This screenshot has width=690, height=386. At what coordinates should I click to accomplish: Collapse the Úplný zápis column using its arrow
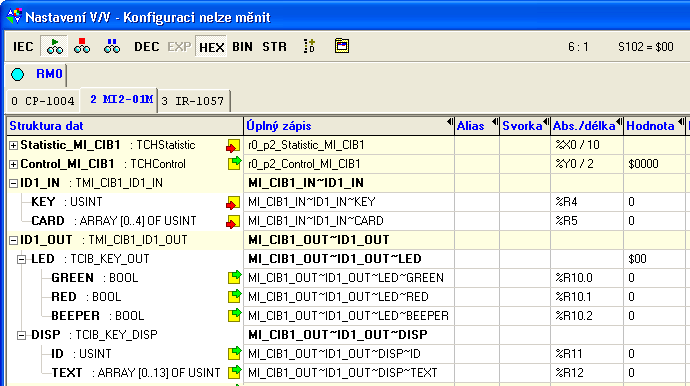[450, 121]
